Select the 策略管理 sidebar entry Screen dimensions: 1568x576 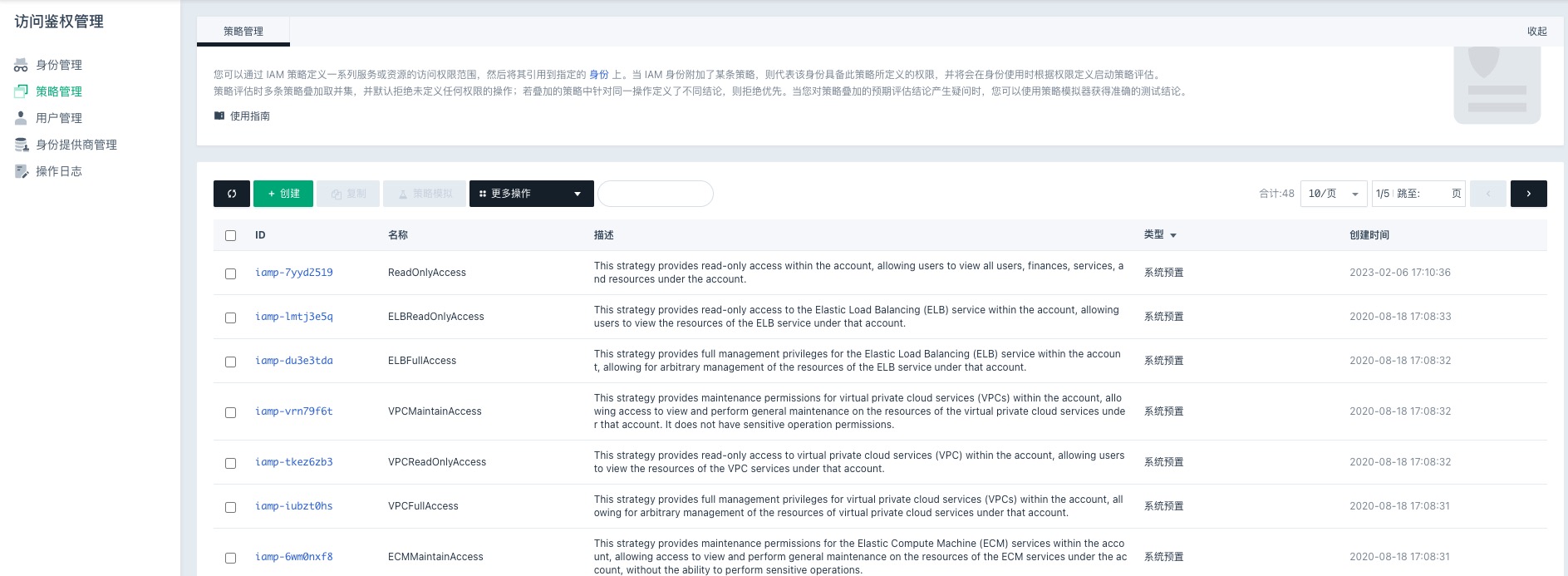(x=59, y=91)
